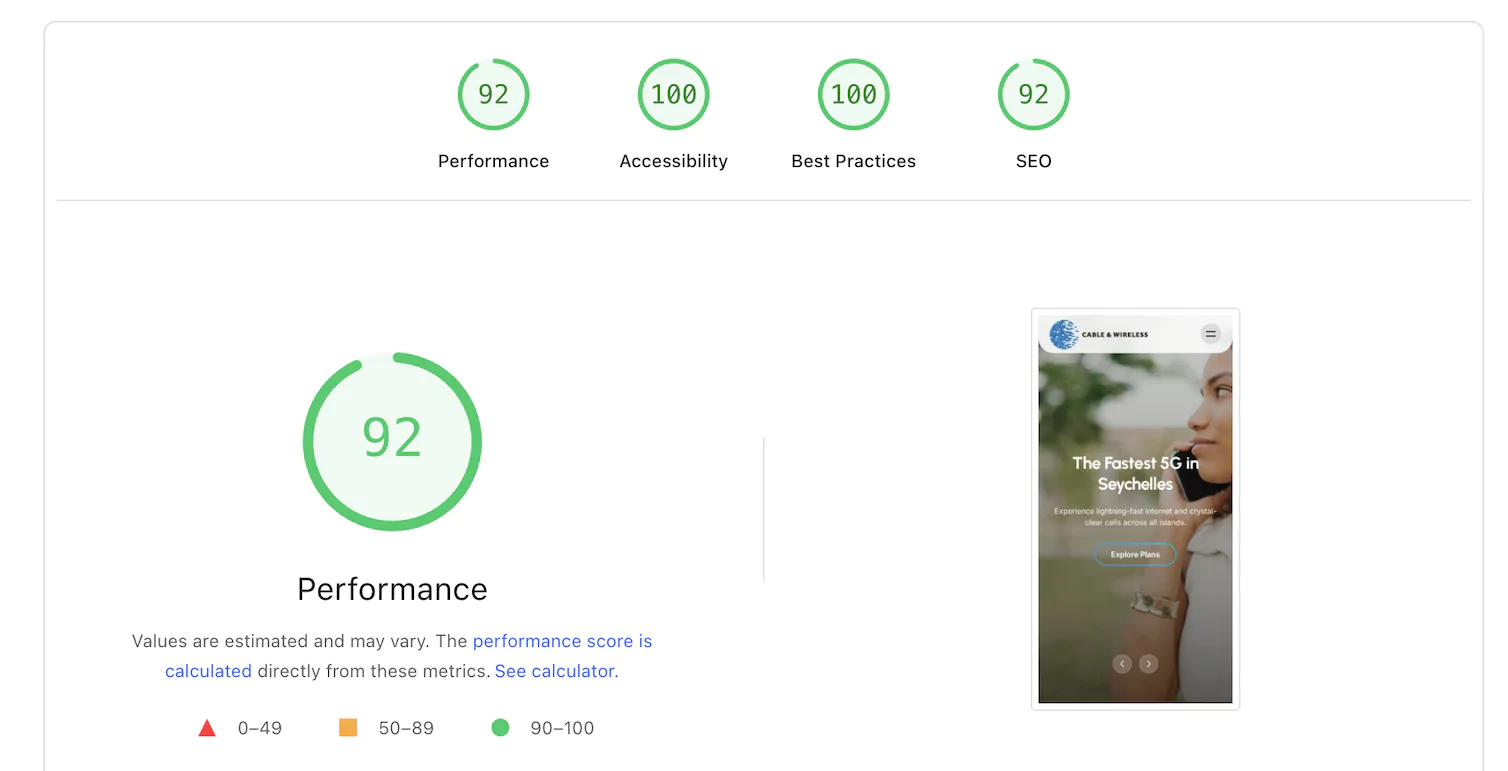Image resolution: width=1508 pixels, height=771 pixels.
Task: Select the Performance label in the score summary
Action: click(493, 161)
